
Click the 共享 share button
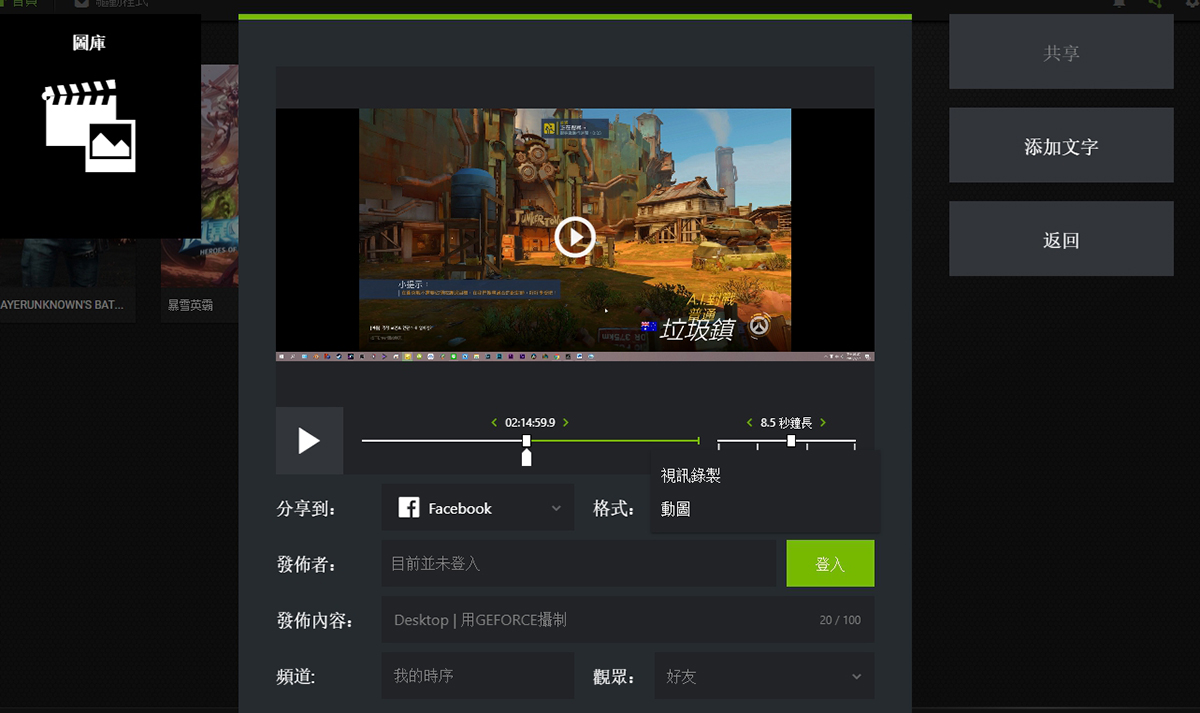pos(1061,52)
